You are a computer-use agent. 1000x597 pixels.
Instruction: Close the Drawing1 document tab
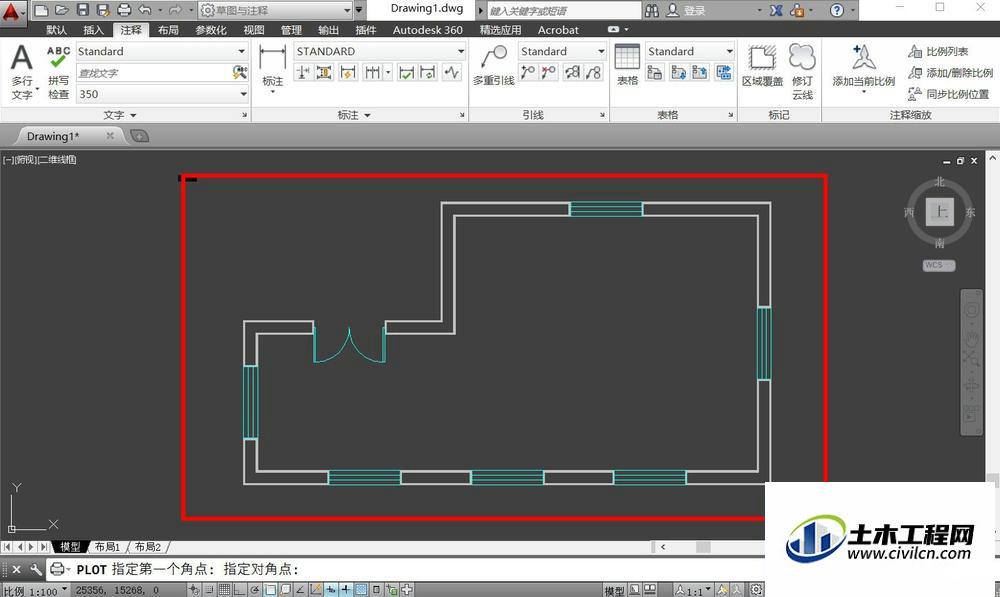pyautogui.click(x=110, y=136)
